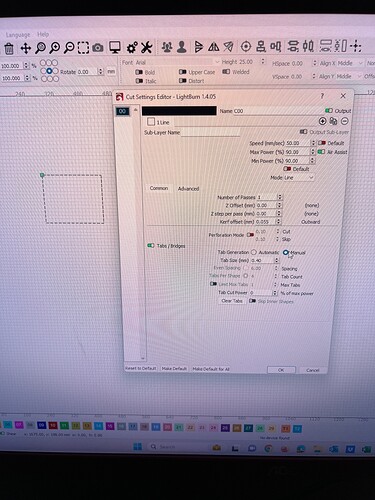The image size is (375, 500).
Task: Remove sub-layer with minus circle icon
Action: click(x=345, y=121)
